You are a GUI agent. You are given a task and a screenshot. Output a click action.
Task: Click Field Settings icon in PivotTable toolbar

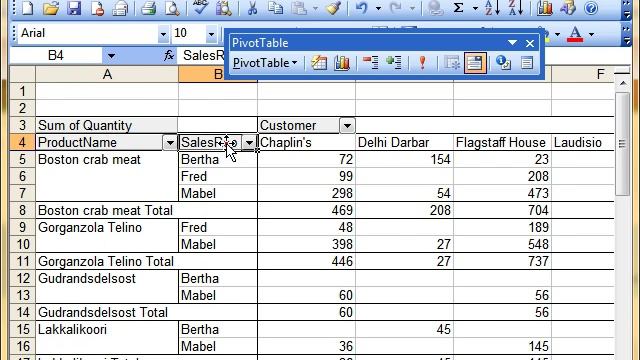[503, 63]
